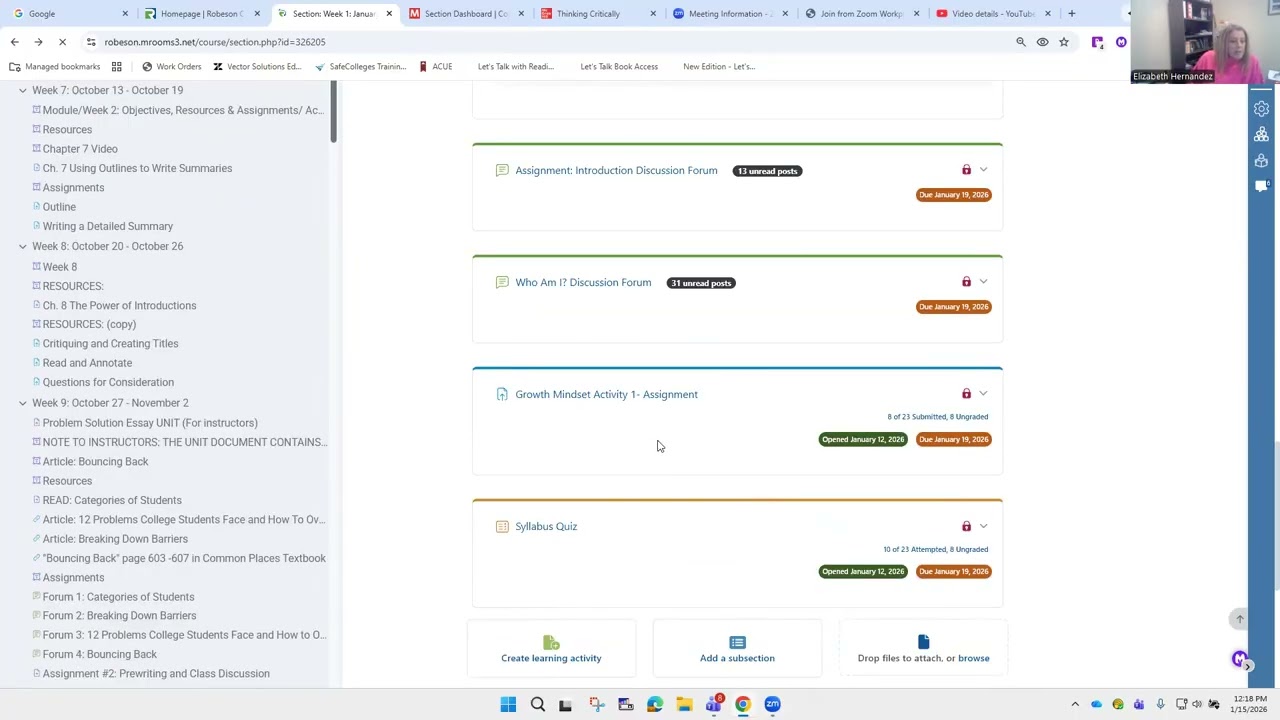Open Who Am I? Discussion Forum link
The width and height of the screenshot is (1280, 720).
tap(583, 282)
